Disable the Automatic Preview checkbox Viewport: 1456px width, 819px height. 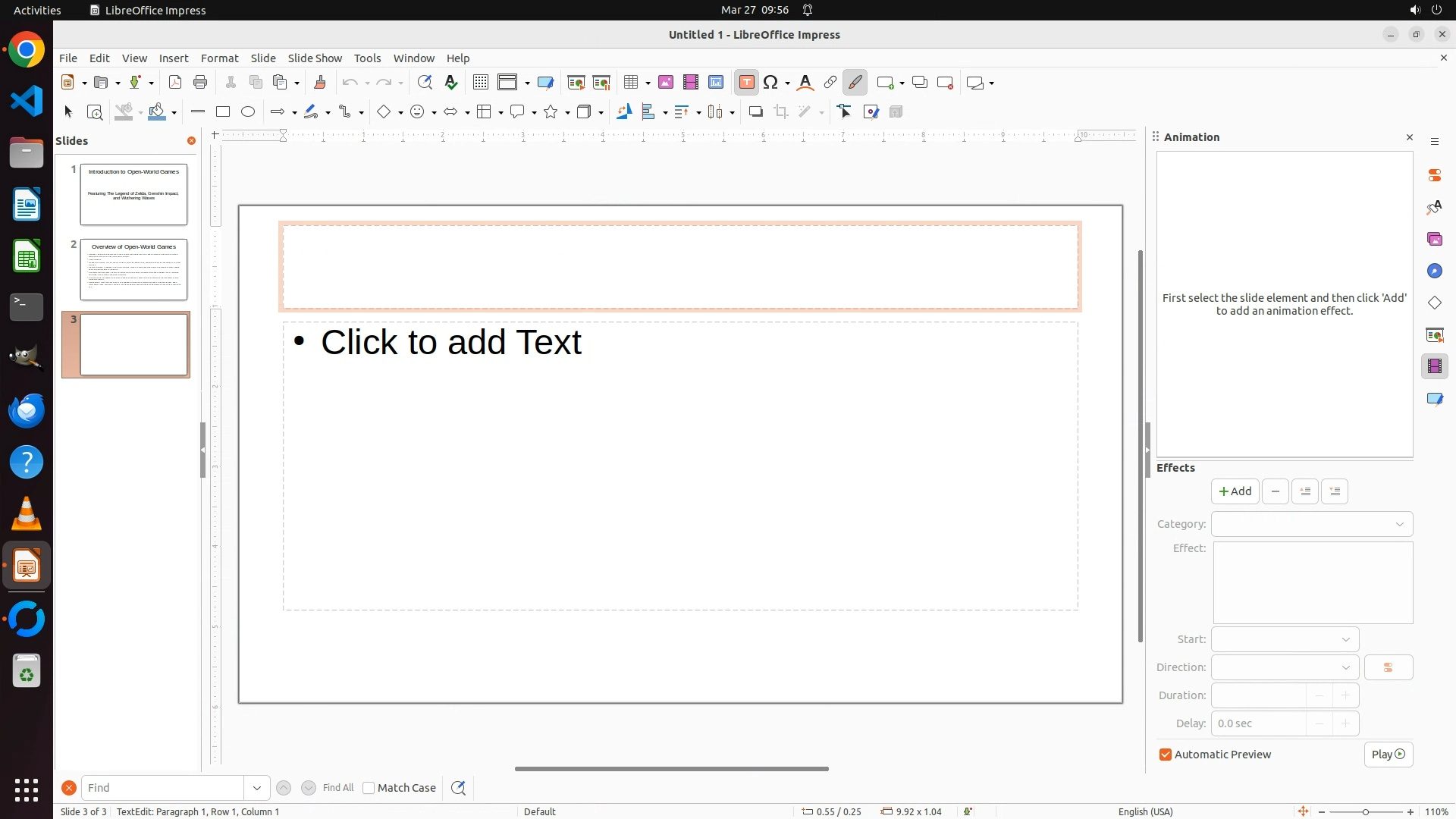[1166, 755]
